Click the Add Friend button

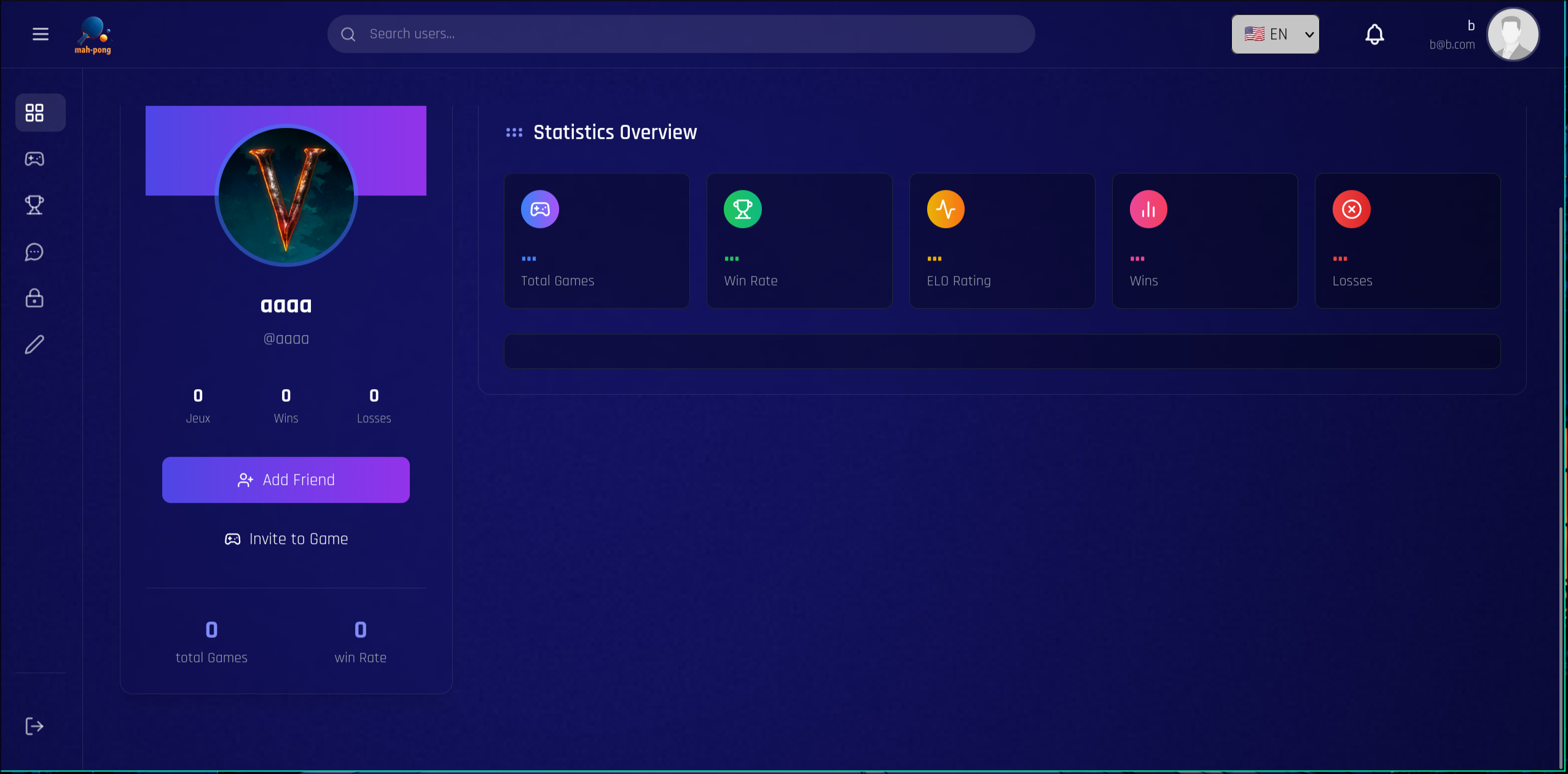pos(286,480)
